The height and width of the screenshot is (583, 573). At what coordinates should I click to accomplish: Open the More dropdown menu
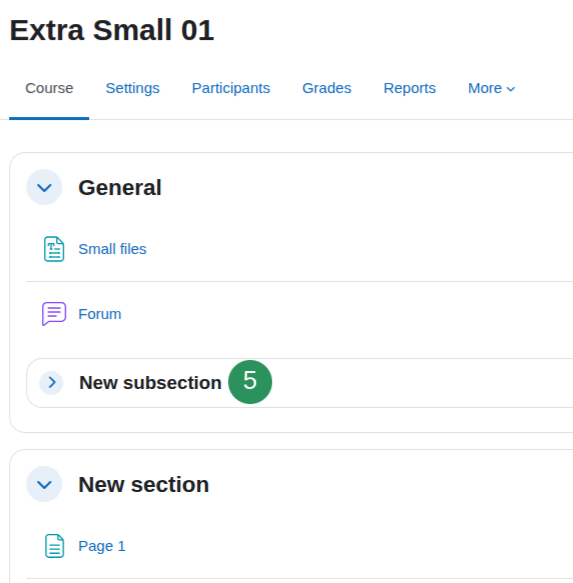click(491, 88)
